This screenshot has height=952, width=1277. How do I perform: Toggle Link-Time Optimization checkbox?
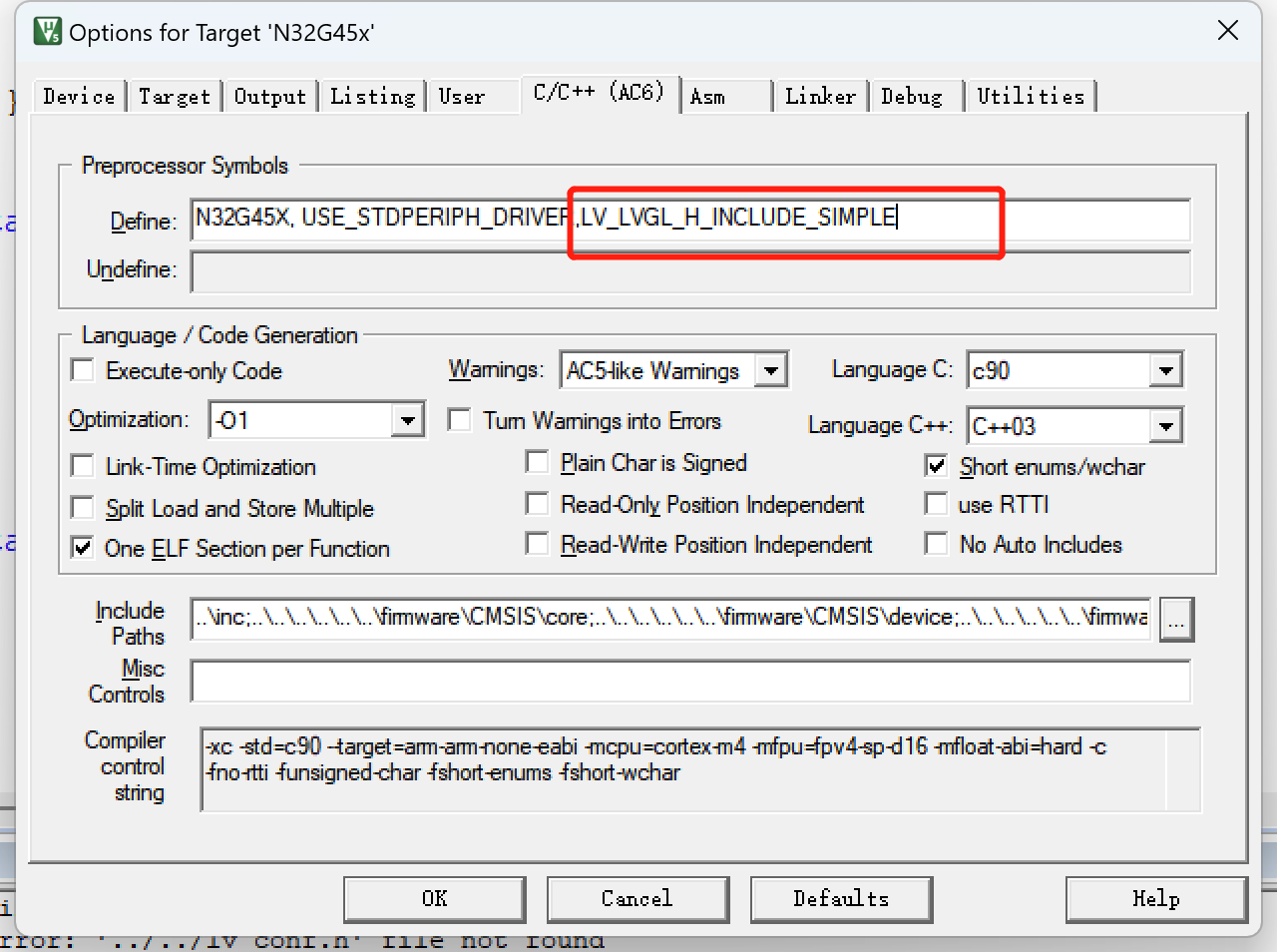pyautogui.click(x=83, y=467)
